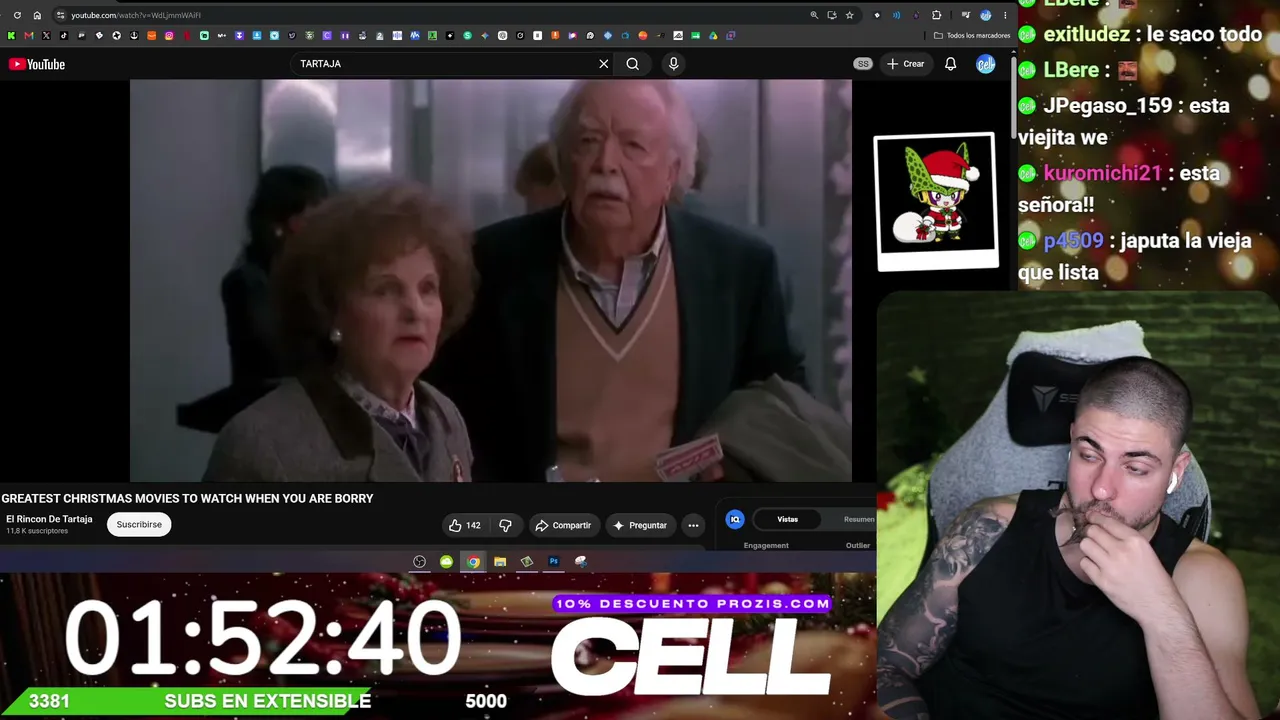
Task: Click Crear to create content
Action: [x=905, y=64]
